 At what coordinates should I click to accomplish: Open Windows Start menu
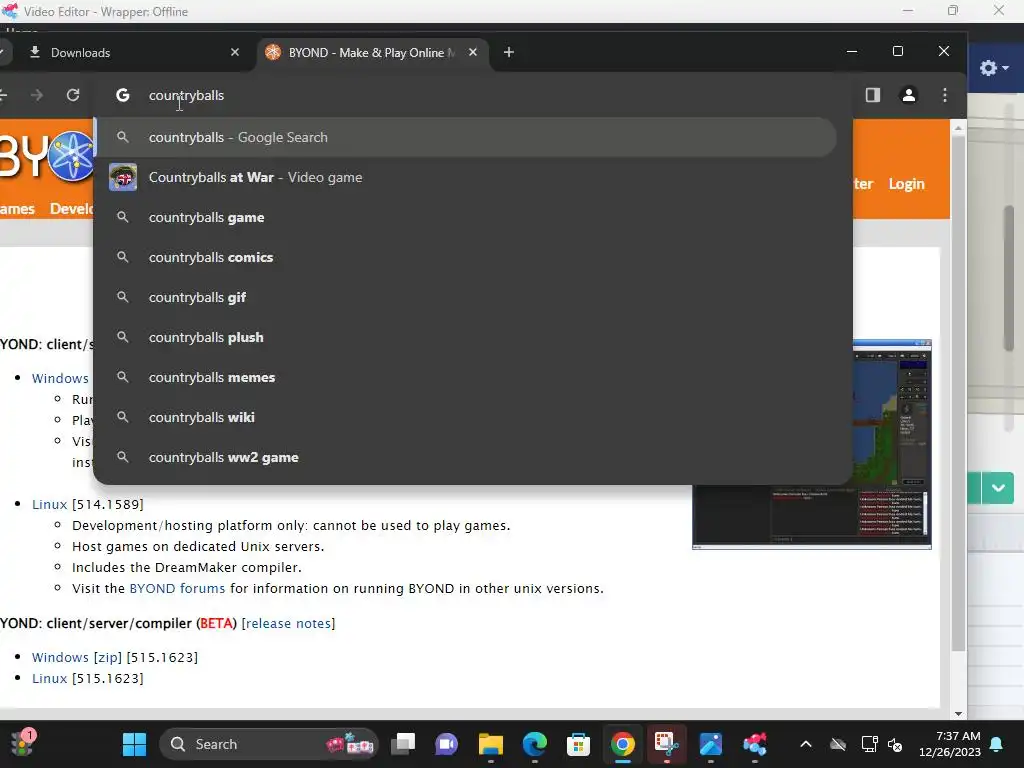pos(135,744)
